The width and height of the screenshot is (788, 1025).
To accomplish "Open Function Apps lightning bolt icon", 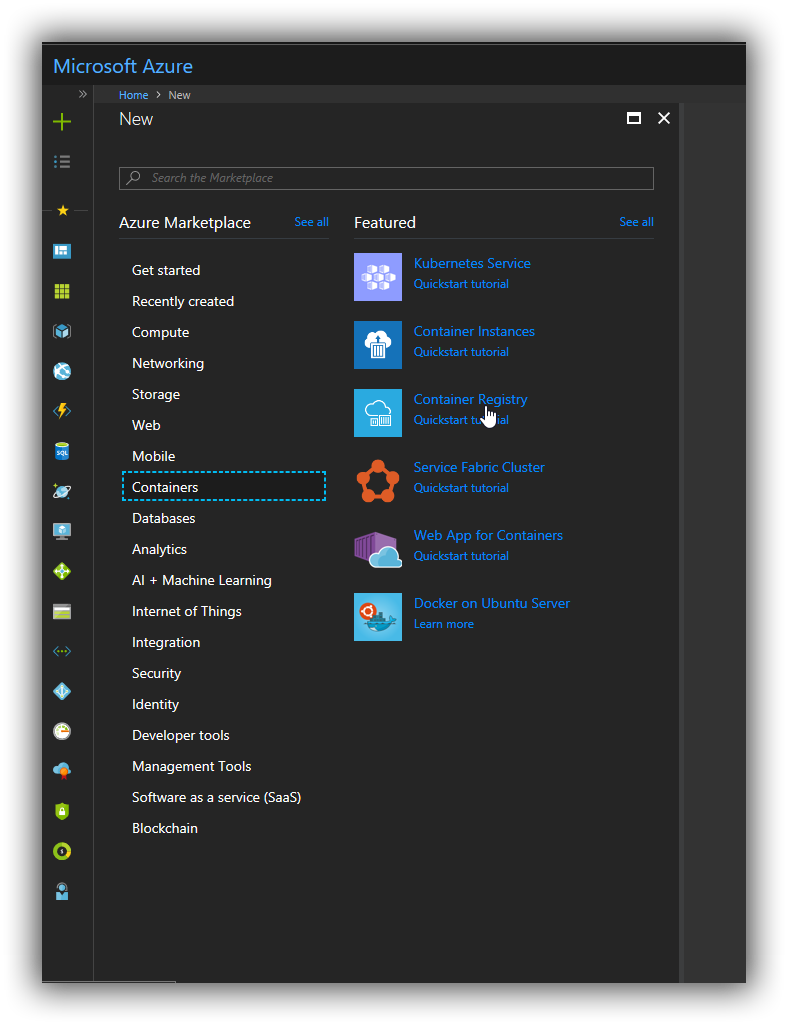I will tap(62, 411).
